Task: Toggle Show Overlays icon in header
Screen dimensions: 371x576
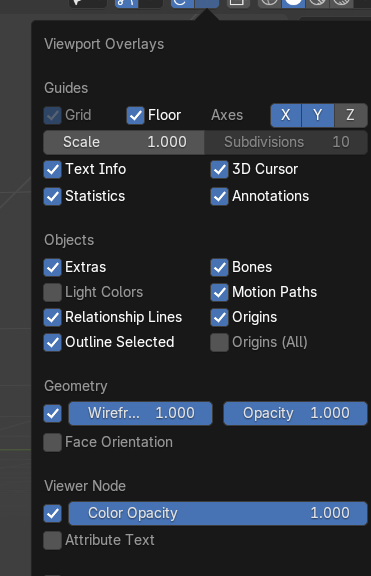Action: pyautogui.click(x=182, y=3)
